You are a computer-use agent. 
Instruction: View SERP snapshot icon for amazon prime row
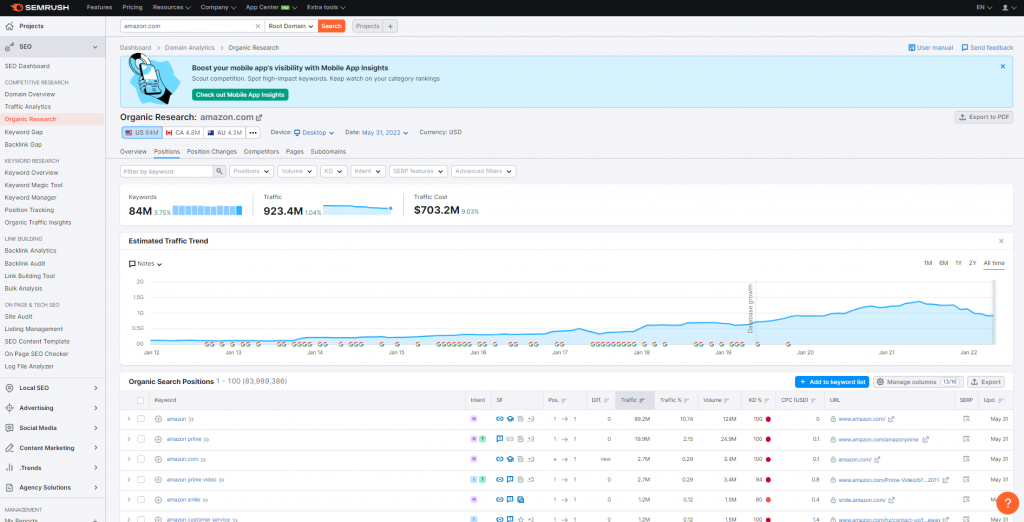click(x=966, y=440)
